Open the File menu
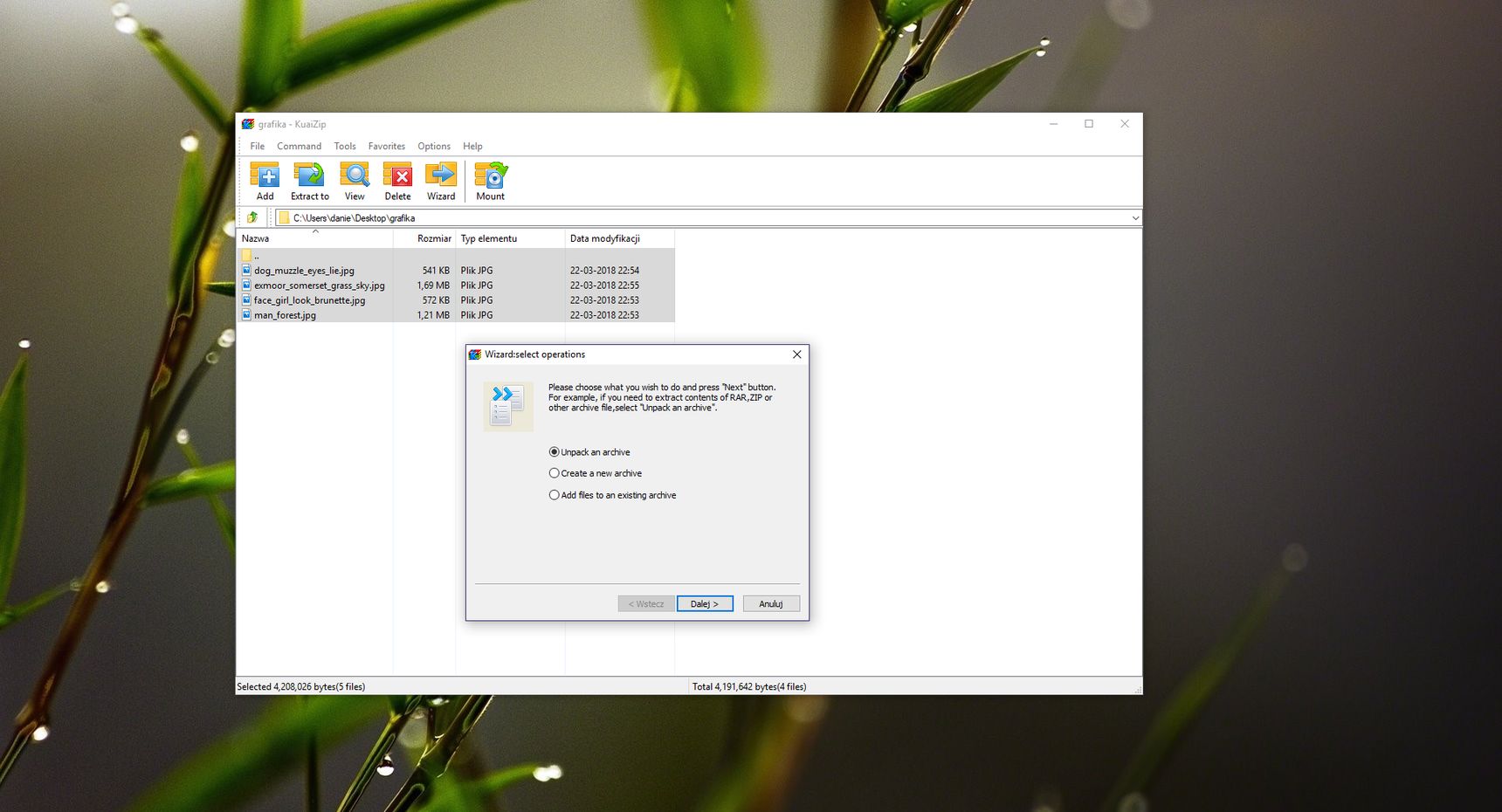The height and width of the screenshot is (812, 1502). click(257, 147)
